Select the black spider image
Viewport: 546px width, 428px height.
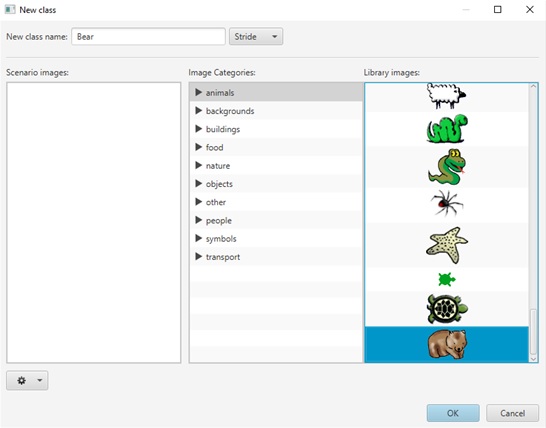point(447,203)
